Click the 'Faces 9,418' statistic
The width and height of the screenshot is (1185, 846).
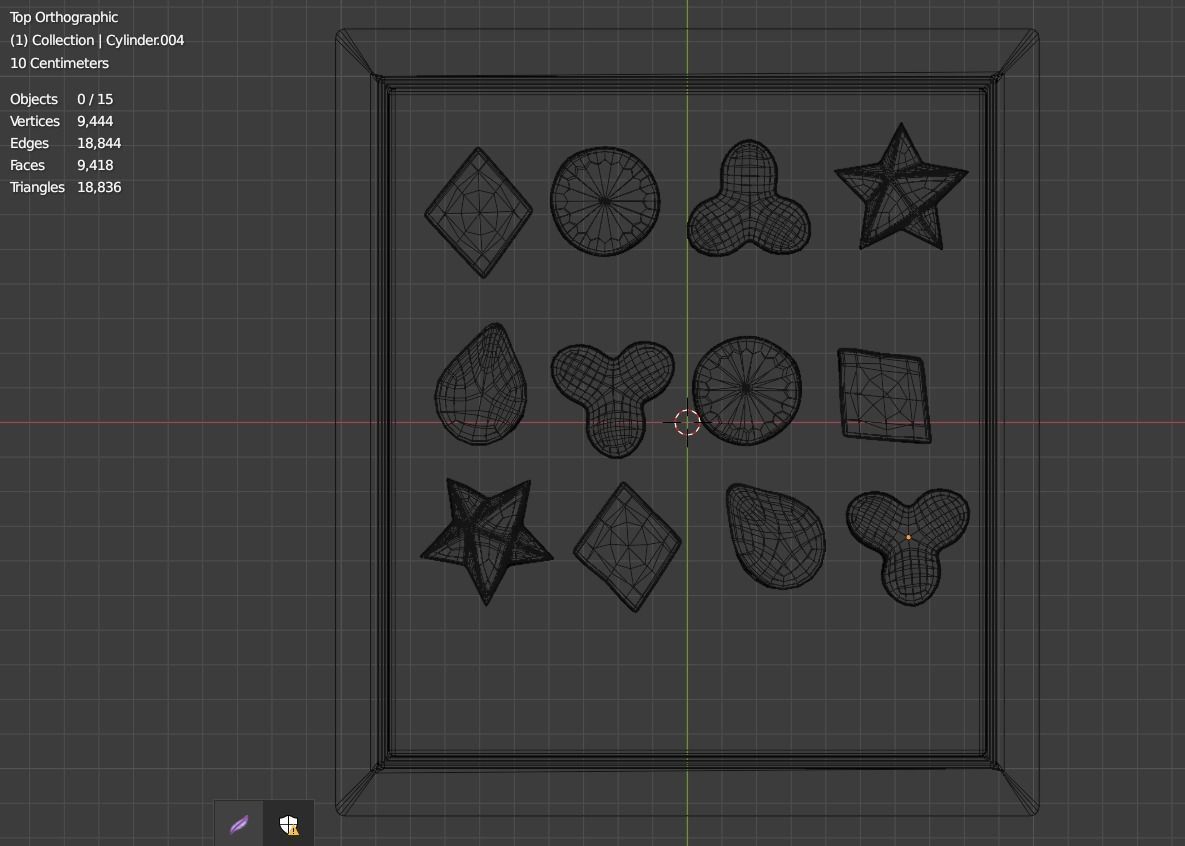click(x=61, y=165)
